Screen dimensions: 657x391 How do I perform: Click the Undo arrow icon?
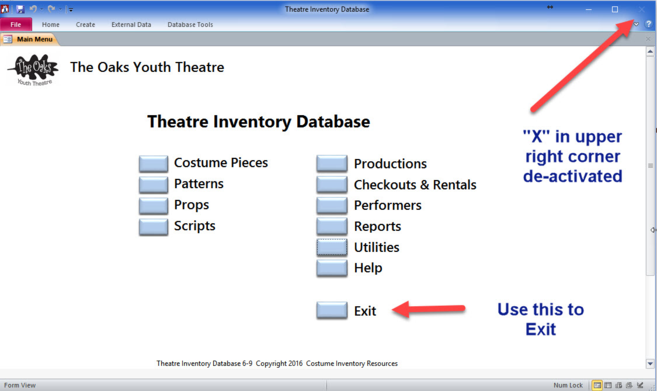[33, 9]
